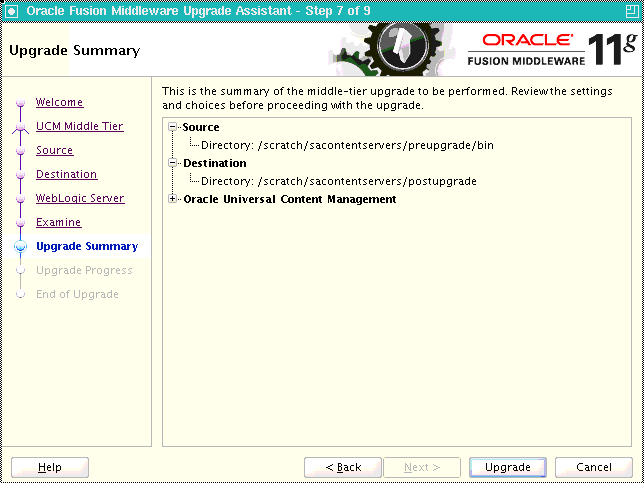
Task: Navigate to the WebLogic Server step
Action: tap(80, 198)
